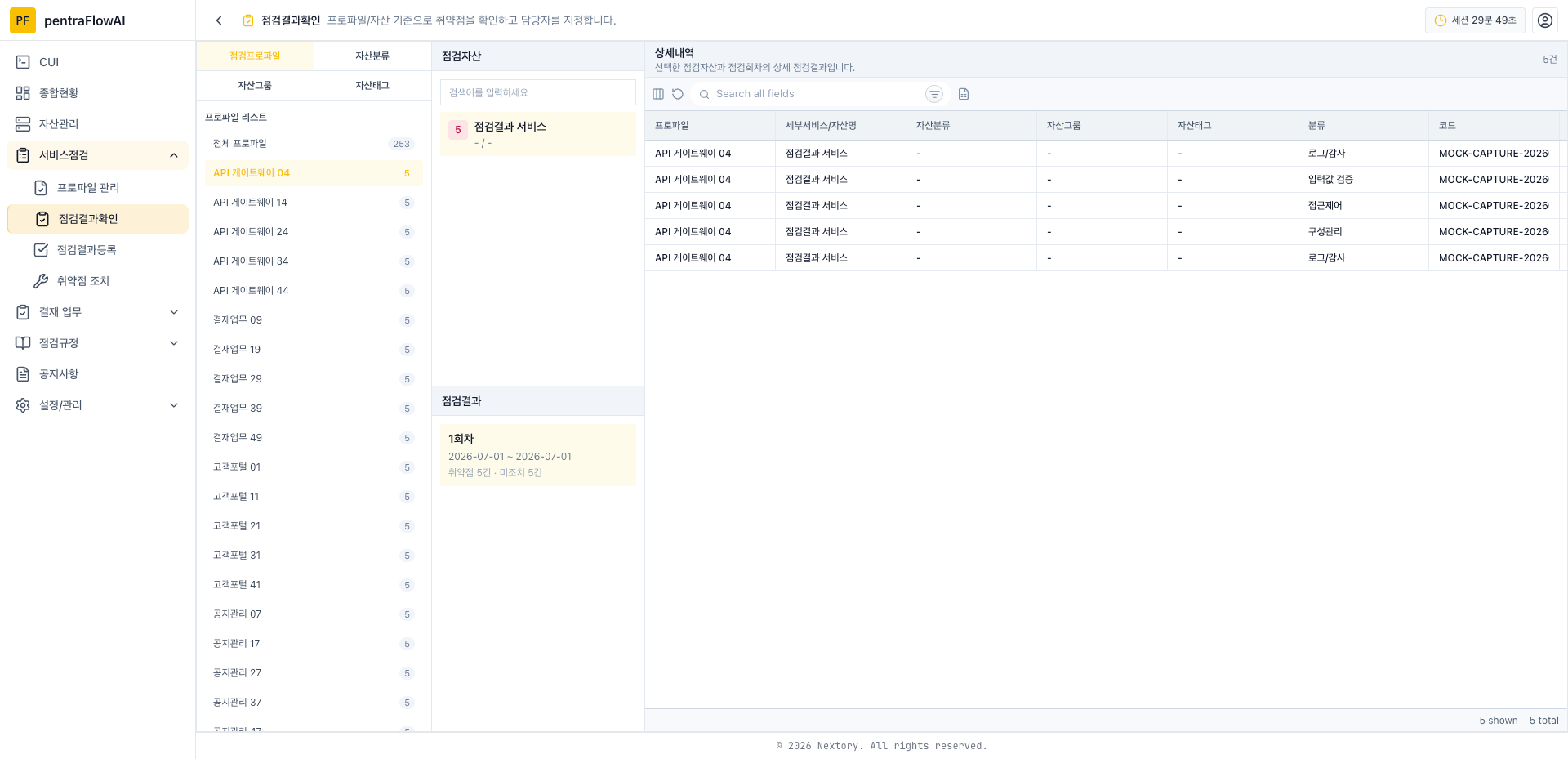Open the filter icon beside search field
The image size is (1568, 759).
[934, 94]
